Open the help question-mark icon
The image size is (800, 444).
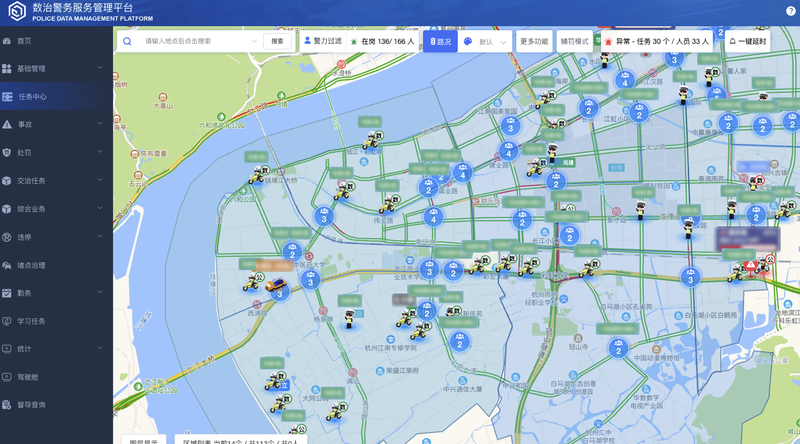point(791,11)
